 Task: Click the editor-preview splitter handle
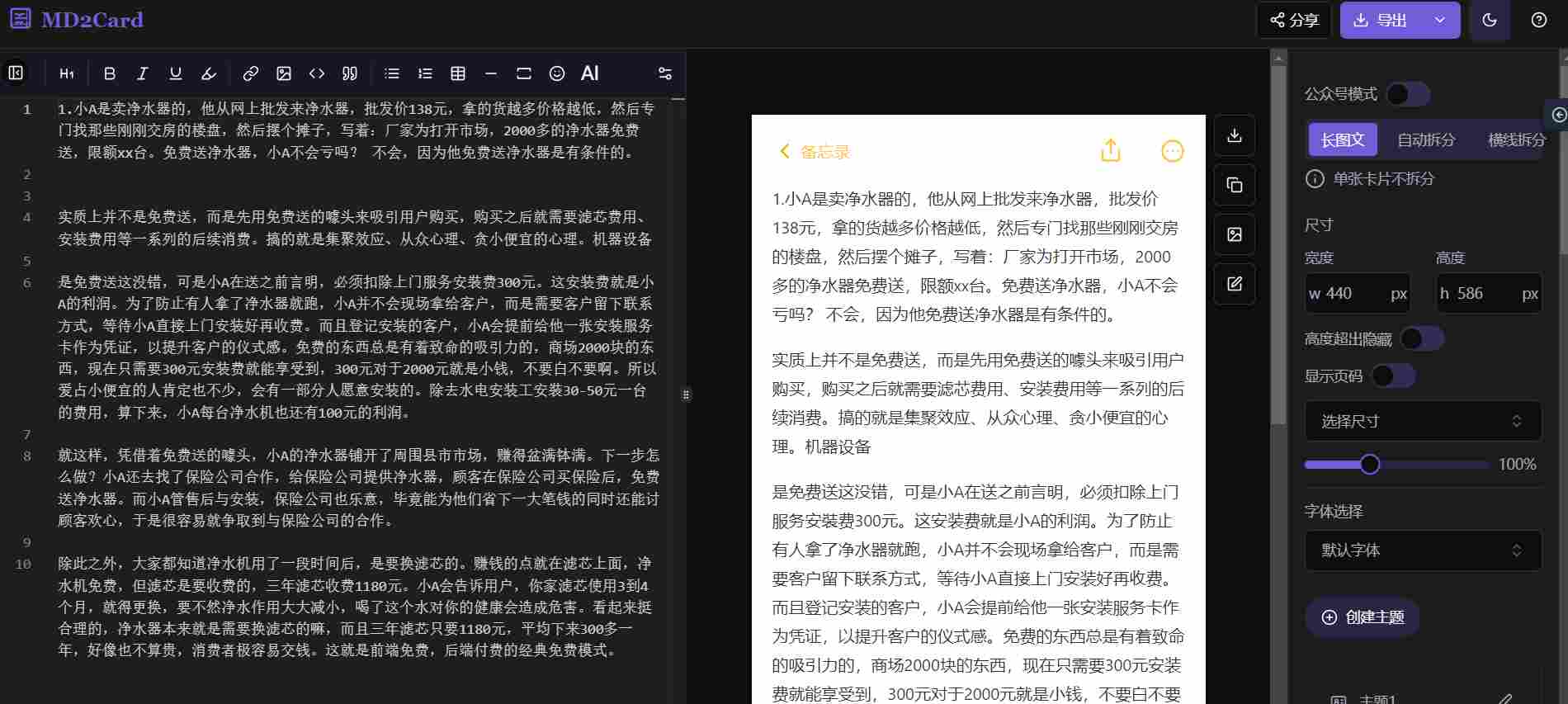click(686, 395)
